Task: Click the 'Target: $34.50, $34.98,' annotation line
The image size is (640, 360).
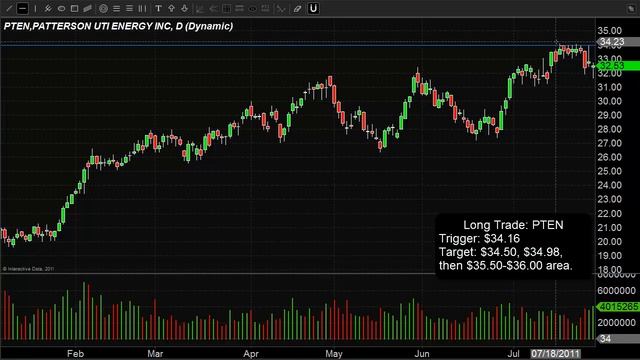Action: click(500, 252)
